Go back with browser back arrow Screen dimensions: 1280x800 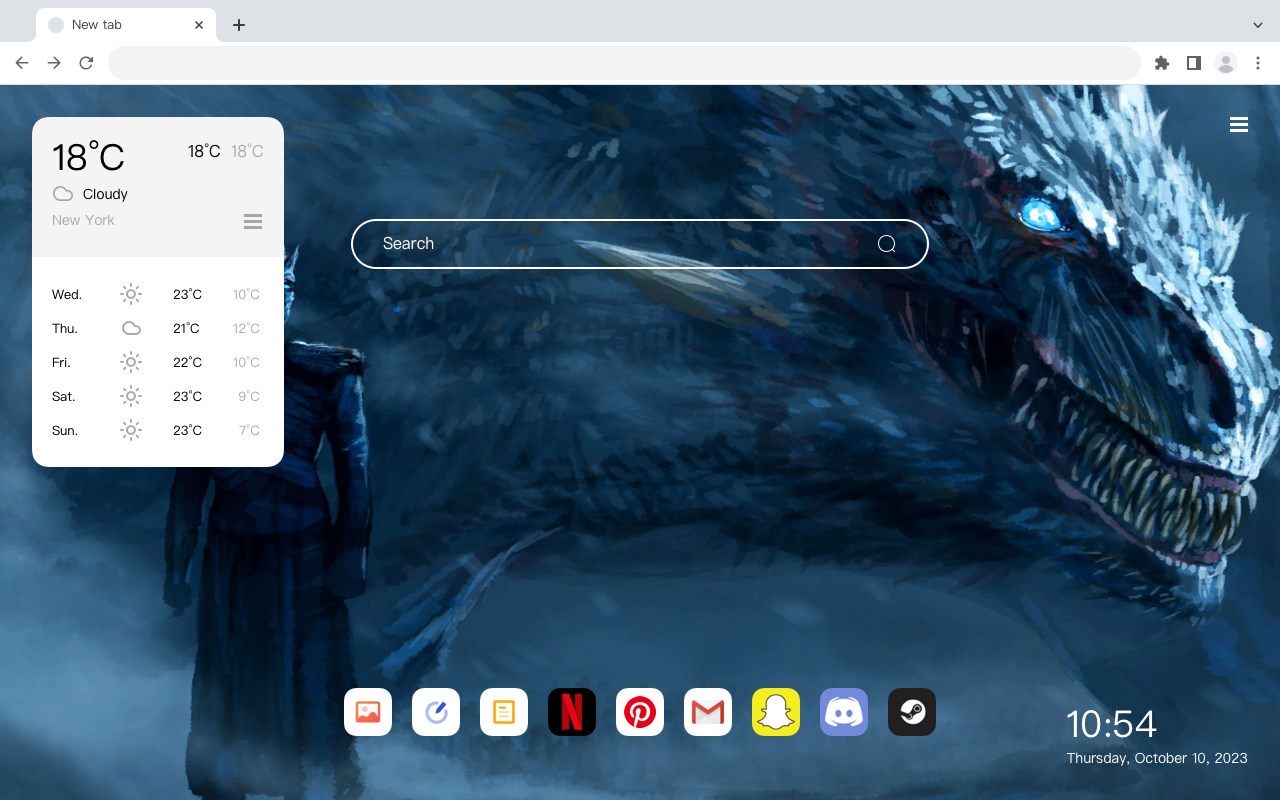[x=22, y=63]
